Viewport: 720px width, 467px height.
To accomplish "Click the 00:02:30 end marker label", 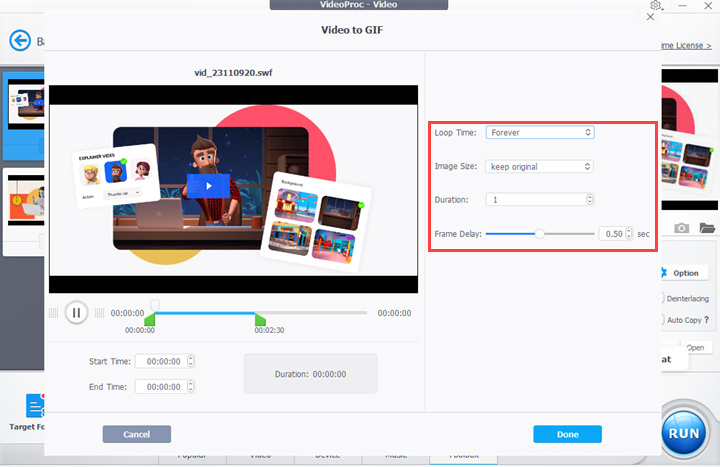I will [x=270, y=330].
